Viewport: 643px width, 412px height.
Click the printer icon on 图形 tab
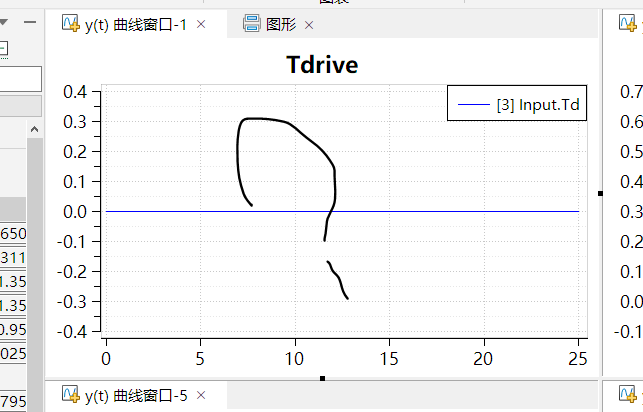click(x=251, y=23)
